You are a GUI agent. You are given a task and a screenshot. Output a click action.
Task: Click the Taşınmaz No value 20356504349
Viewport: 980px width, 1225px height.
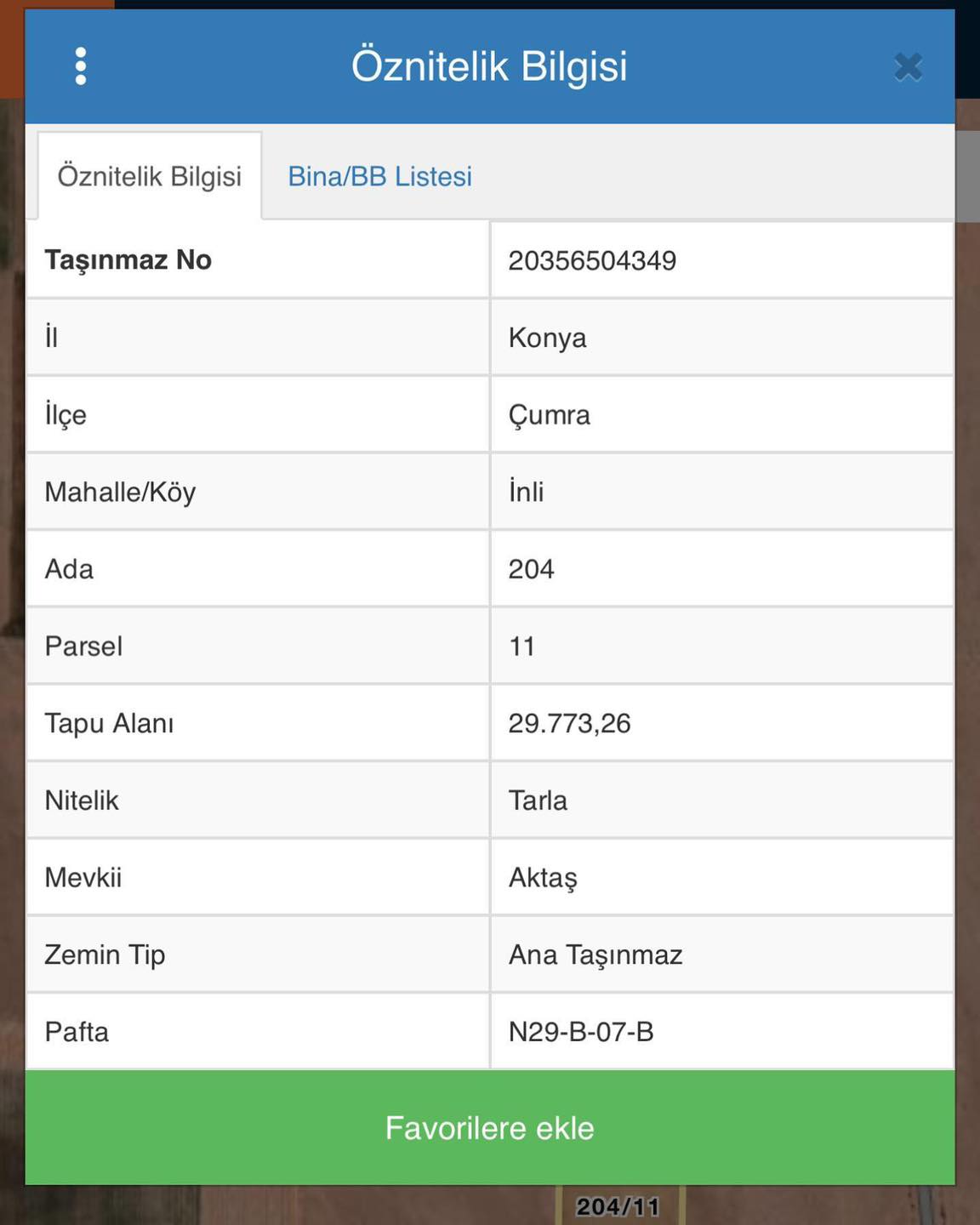(592, 260)
